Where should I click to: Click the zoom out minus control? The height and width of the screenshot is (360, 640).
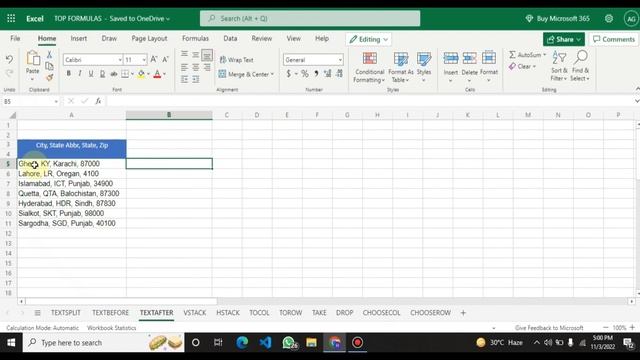tap(605, 327)
